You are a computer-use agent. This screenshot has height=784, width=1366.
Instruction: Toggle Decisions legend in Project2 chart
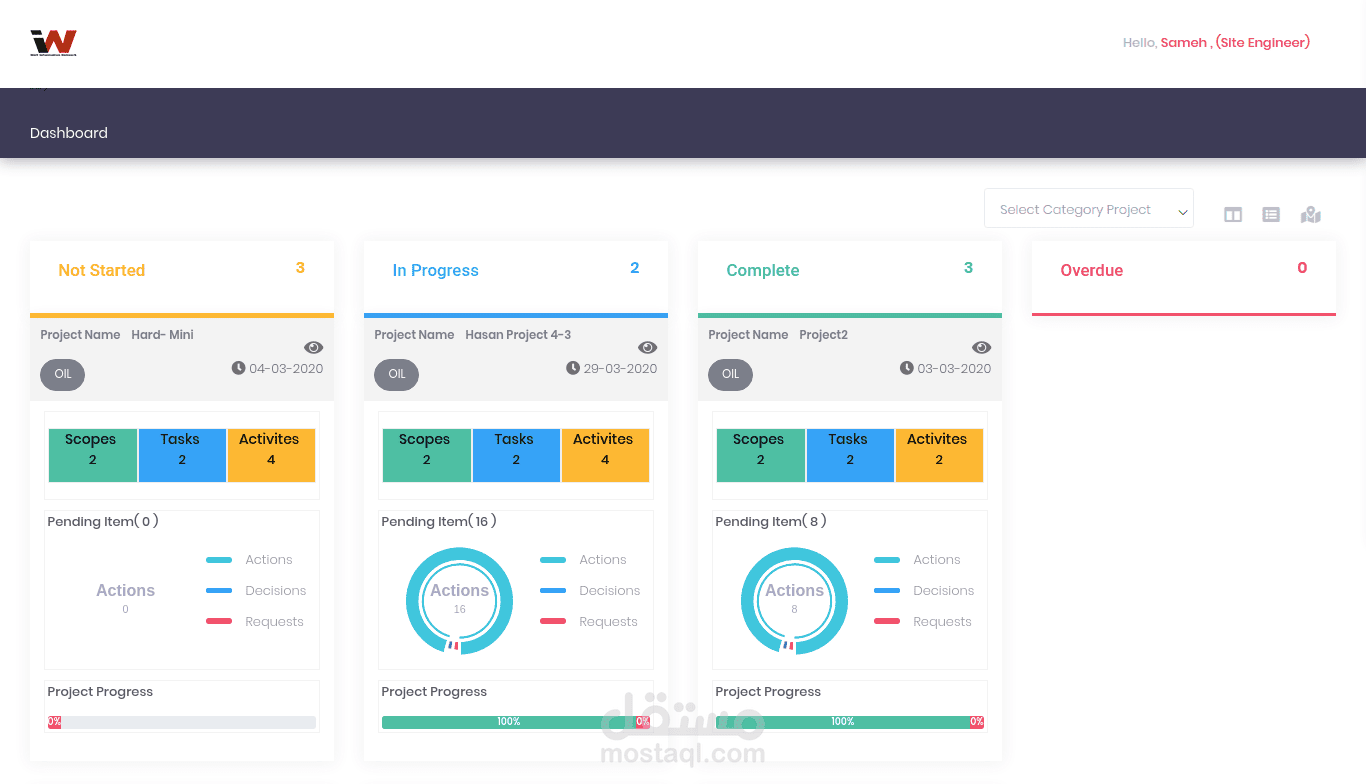pyautogui.click(x=924, y=591)
